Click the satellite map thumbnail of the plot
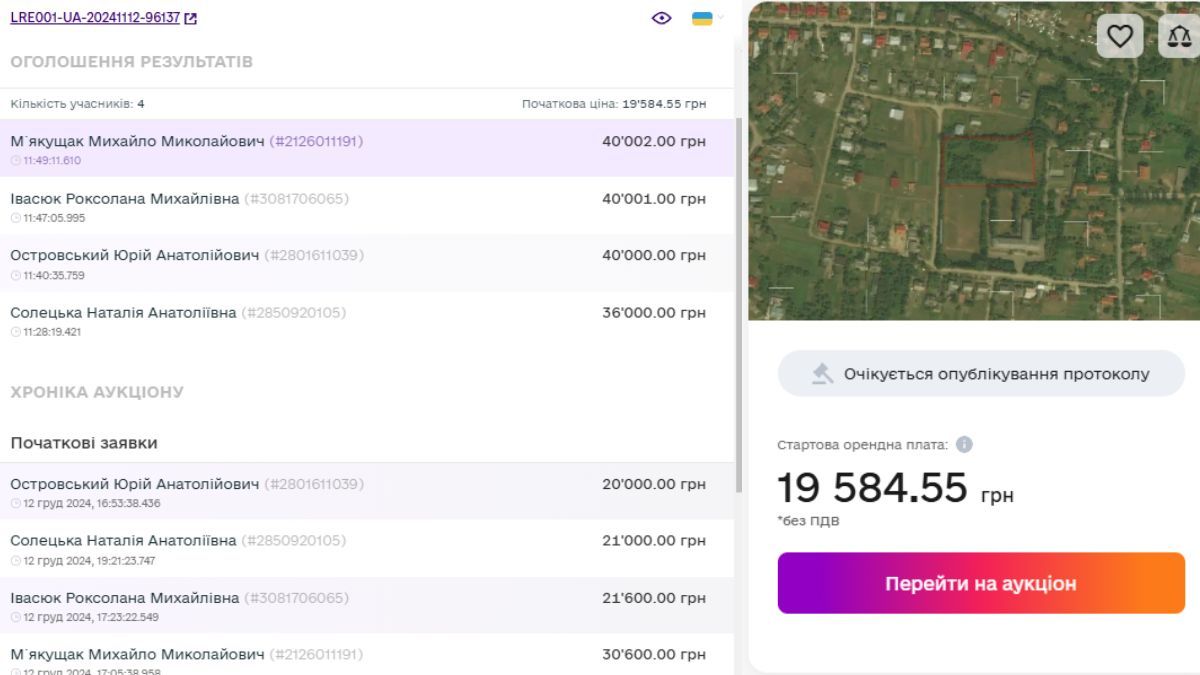This screenshot has width=1200, height=675. [x=973, y=161]
